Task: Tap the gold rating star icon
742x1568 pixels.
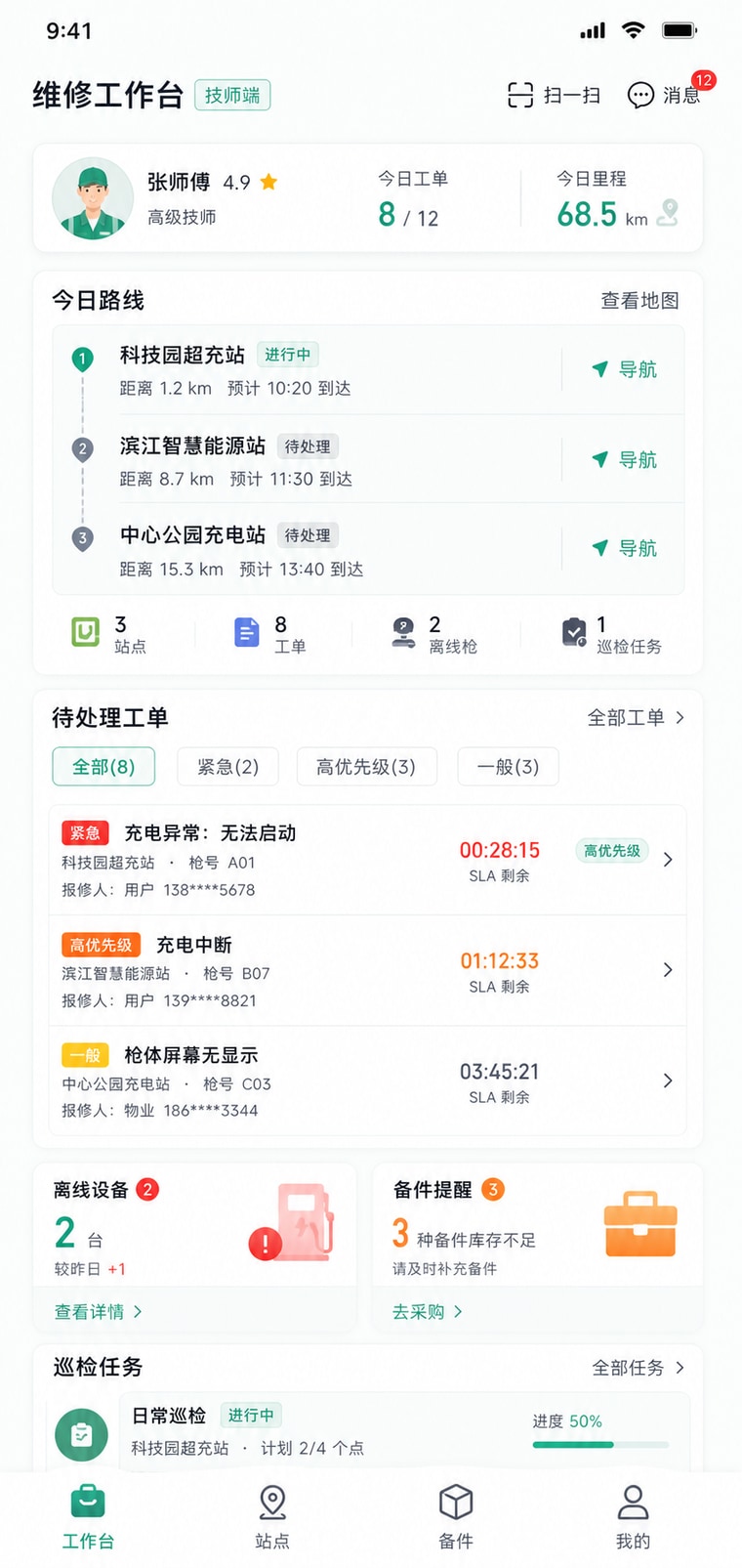Action: coord(269,182)
